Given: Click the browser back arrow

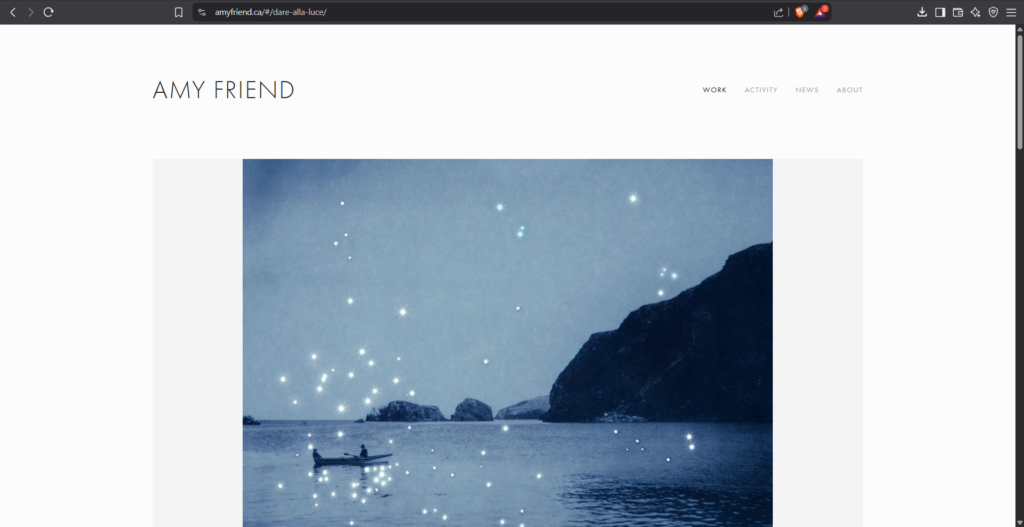Looking at the screenshot, I should click(12, 12).
